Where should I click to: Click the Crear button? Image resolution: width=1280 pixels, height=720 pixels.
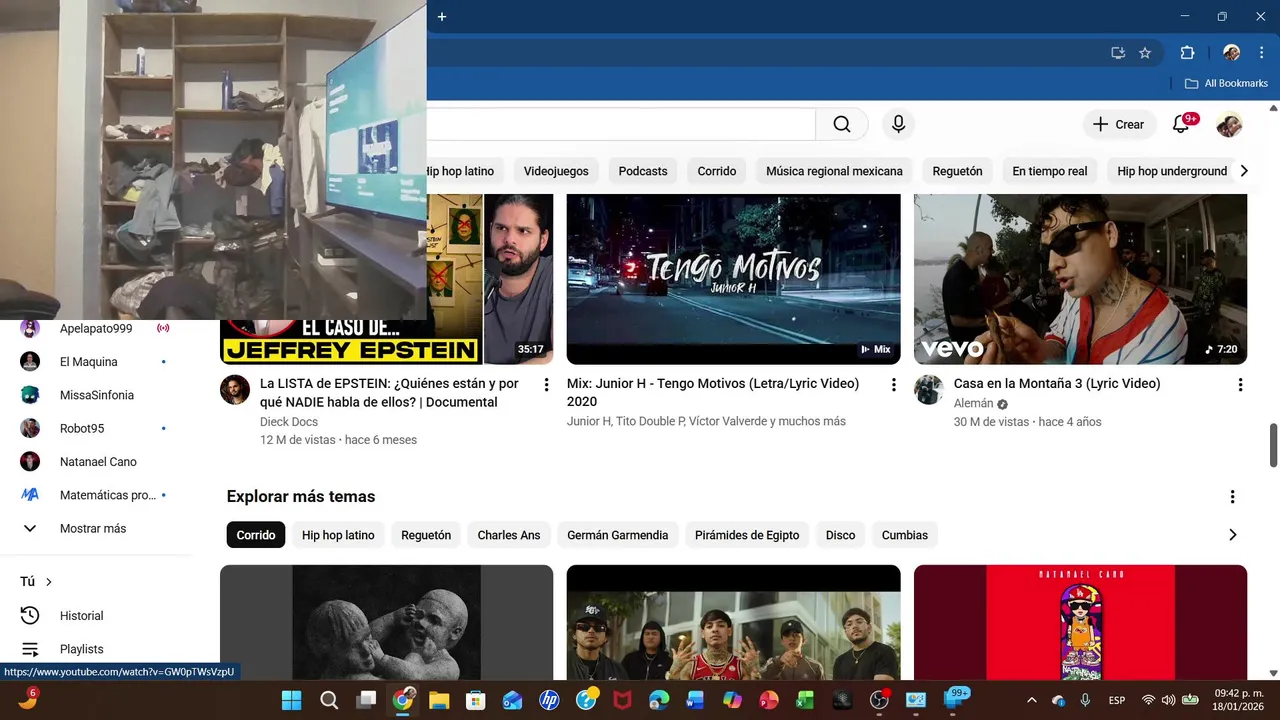coord(1119,124)
